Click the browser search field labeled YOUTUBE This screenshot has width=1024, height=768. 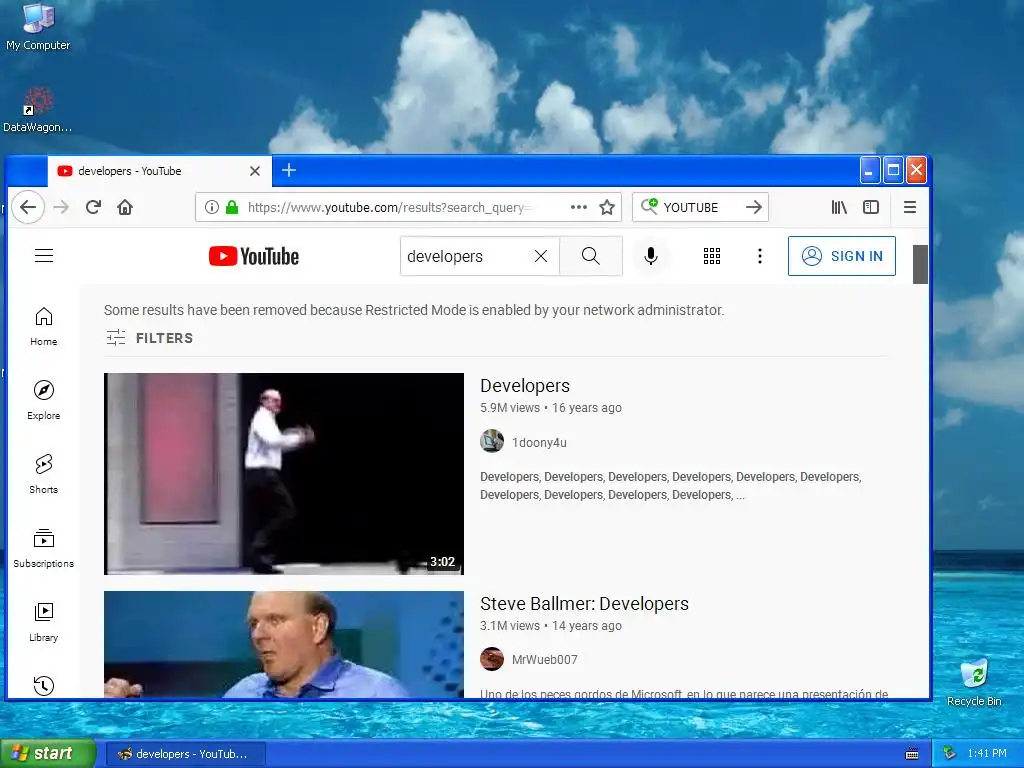pyautogui.click(x=701, y=207)
